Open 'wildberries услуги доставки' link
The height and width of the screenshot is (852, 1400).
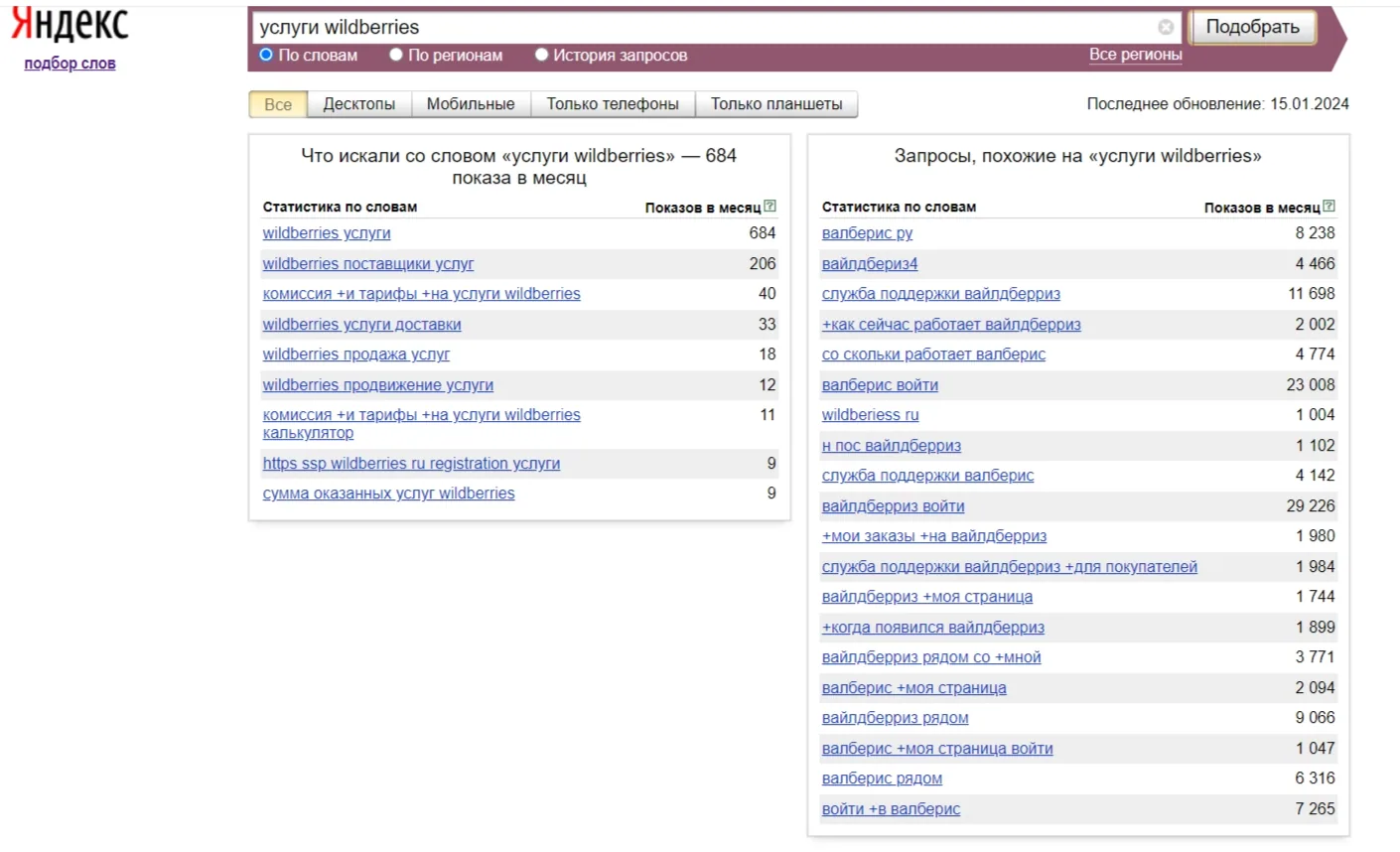pos(362,325)
